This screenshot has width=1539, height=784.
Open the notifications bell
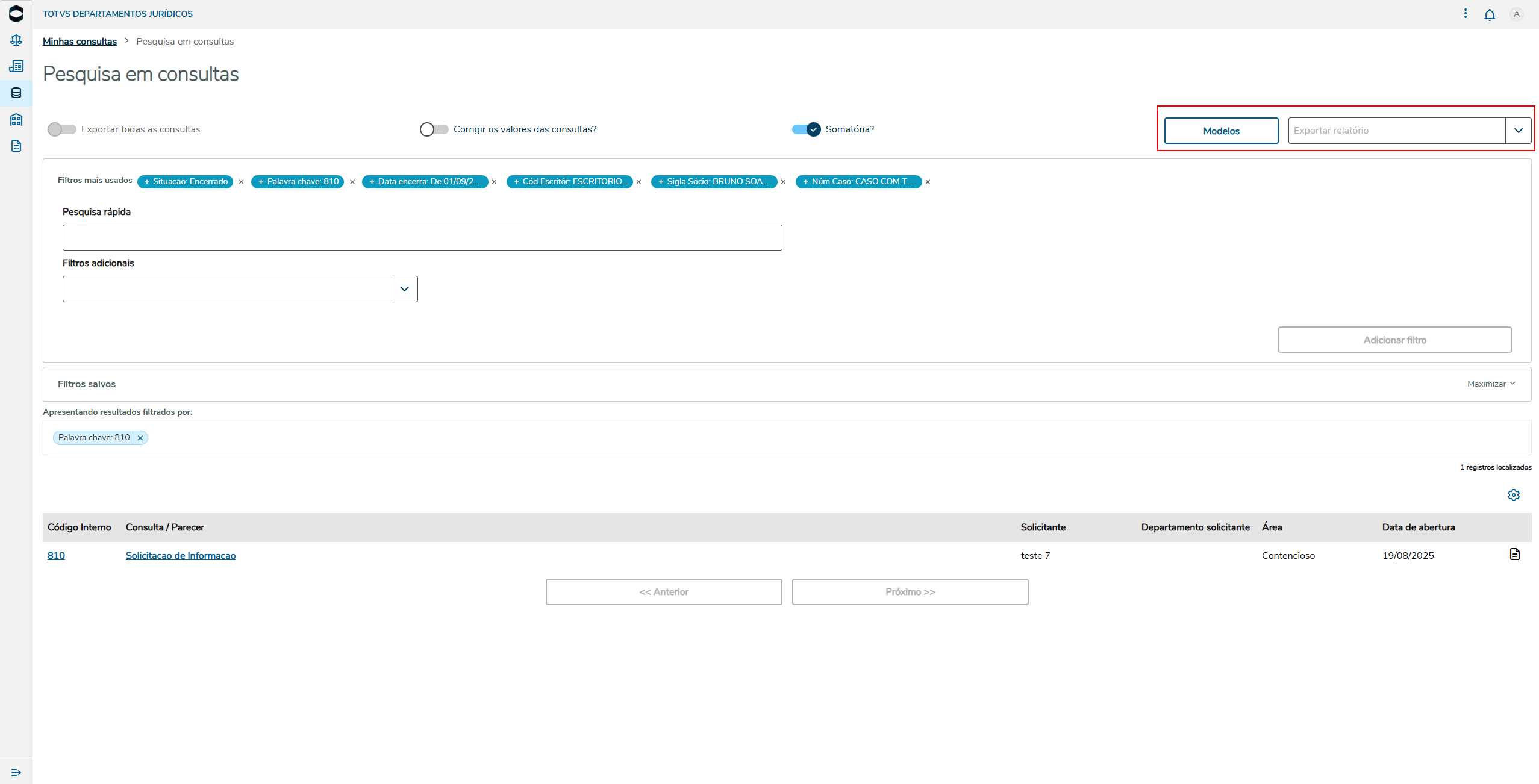point(1489,14)
